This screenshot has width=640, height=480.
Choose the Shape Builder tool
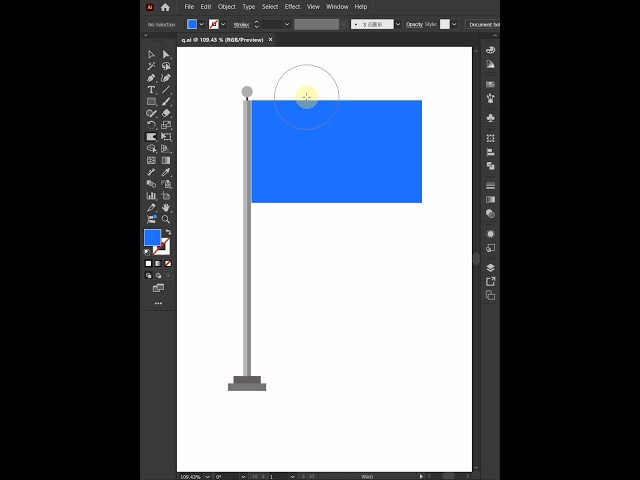151,149
